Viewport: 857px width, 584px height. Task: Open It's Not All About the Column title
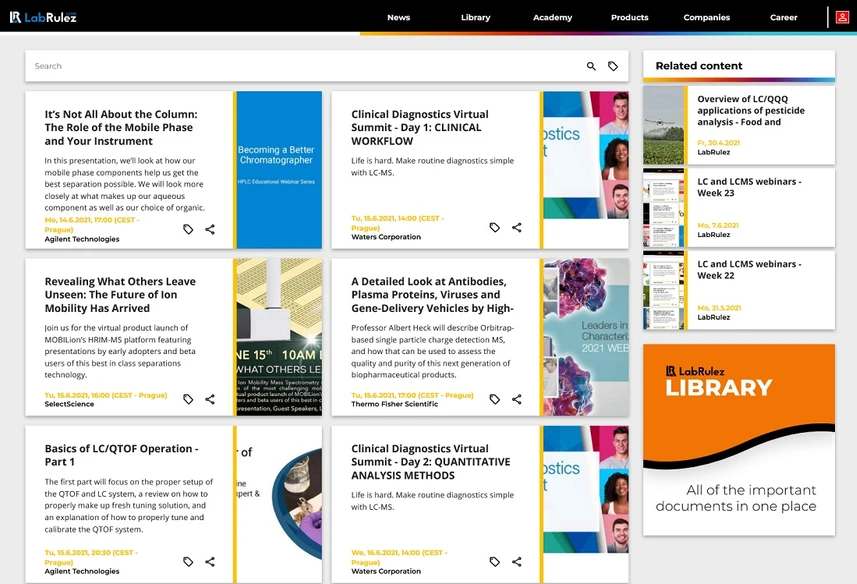[121, 127]
